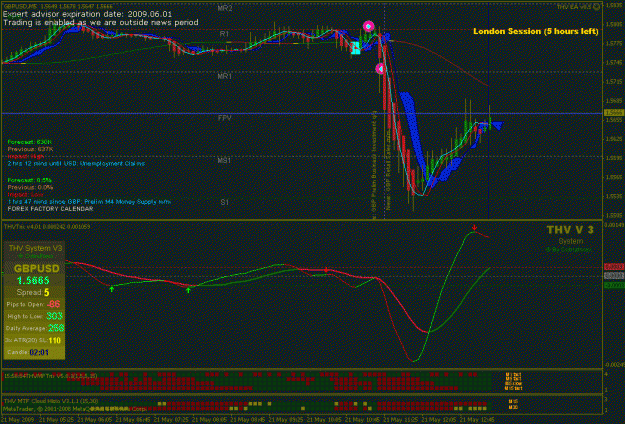Click the ATR stop-loss value 110

point(54,340)
